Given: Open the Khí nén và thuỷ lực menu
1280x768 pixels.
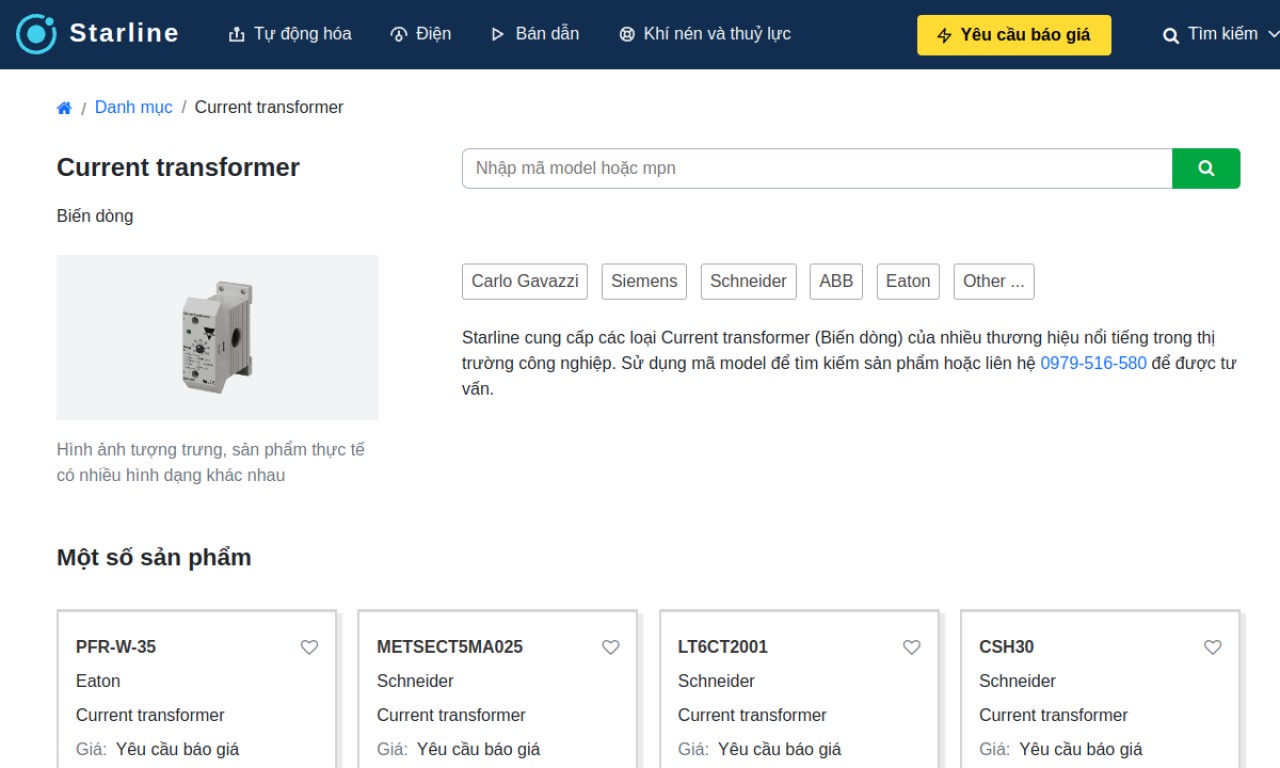Looking at the screenshot, I should tap(705, 34).
